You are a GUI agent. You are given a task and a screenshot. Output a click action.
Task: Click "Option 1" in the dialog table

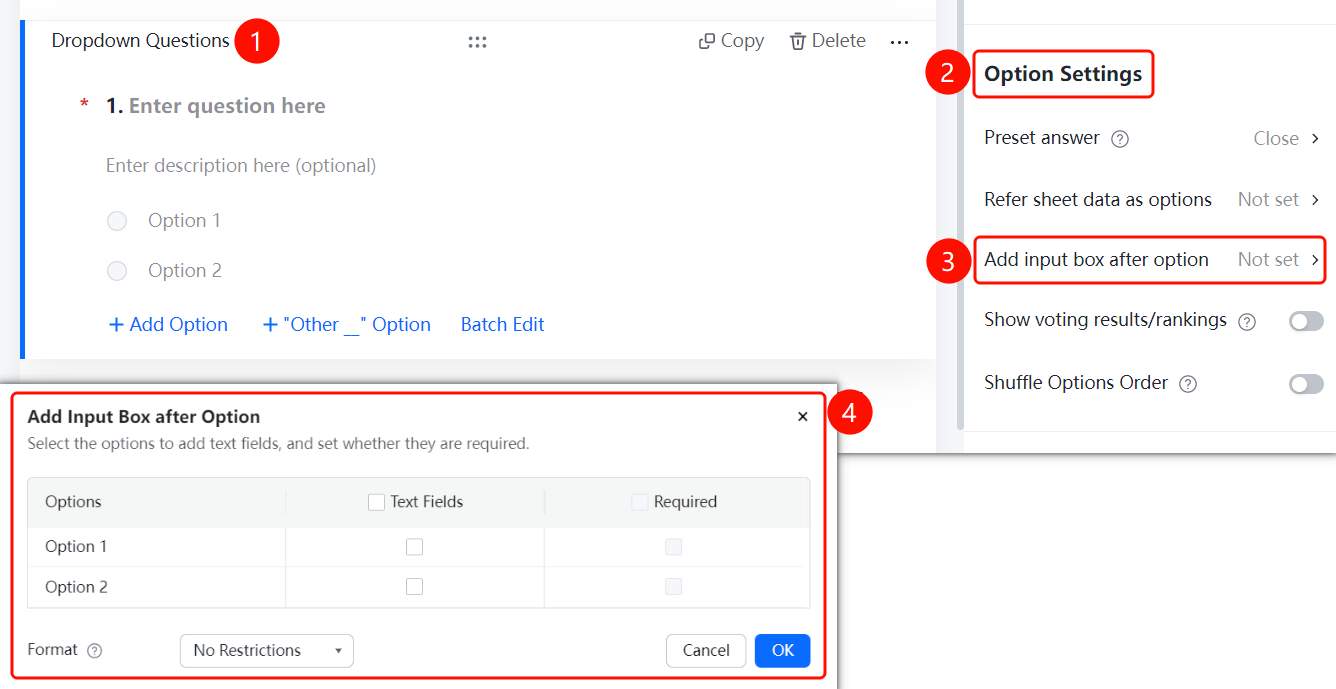pos(76,547)
